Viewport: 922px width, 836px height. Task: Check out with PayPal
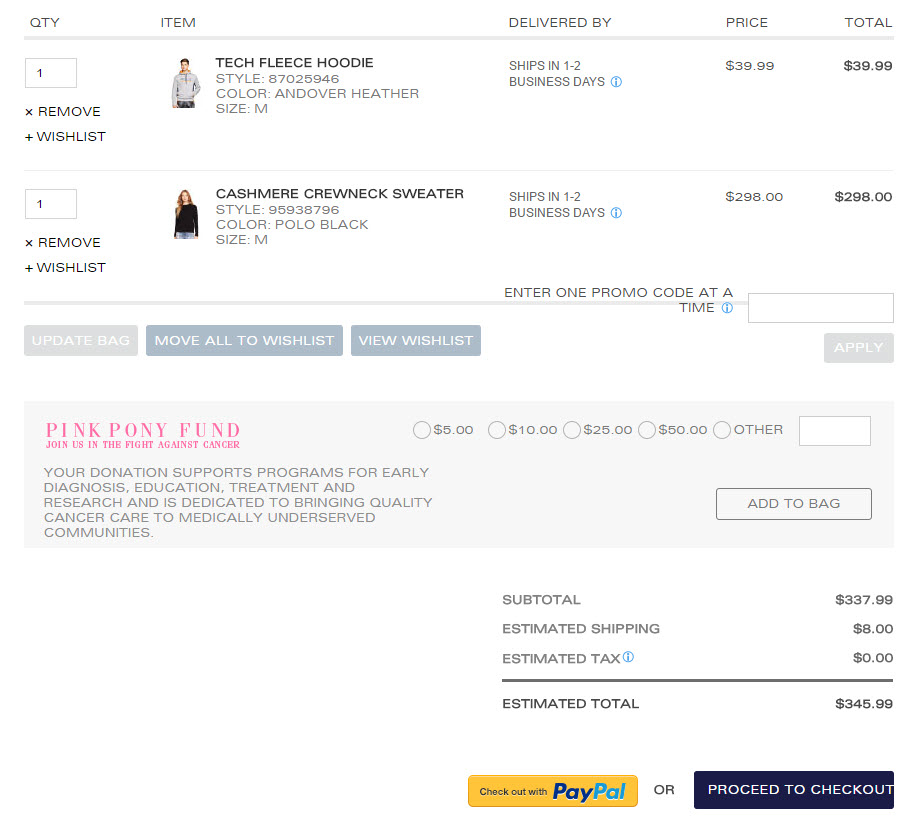click(553, 791)
